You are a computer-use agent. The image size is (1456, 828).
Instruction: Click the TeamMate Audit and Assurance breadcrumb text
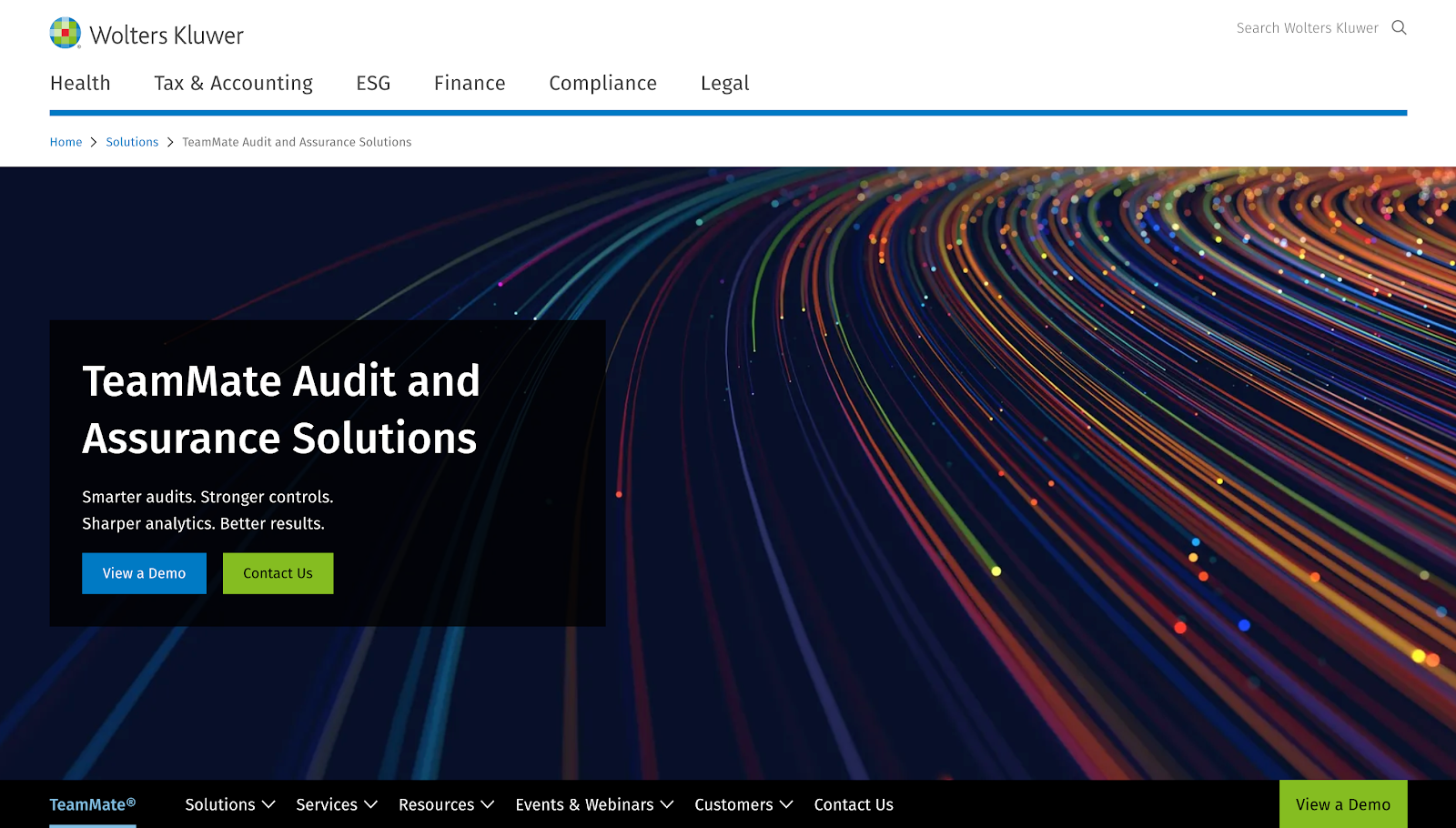297,142
